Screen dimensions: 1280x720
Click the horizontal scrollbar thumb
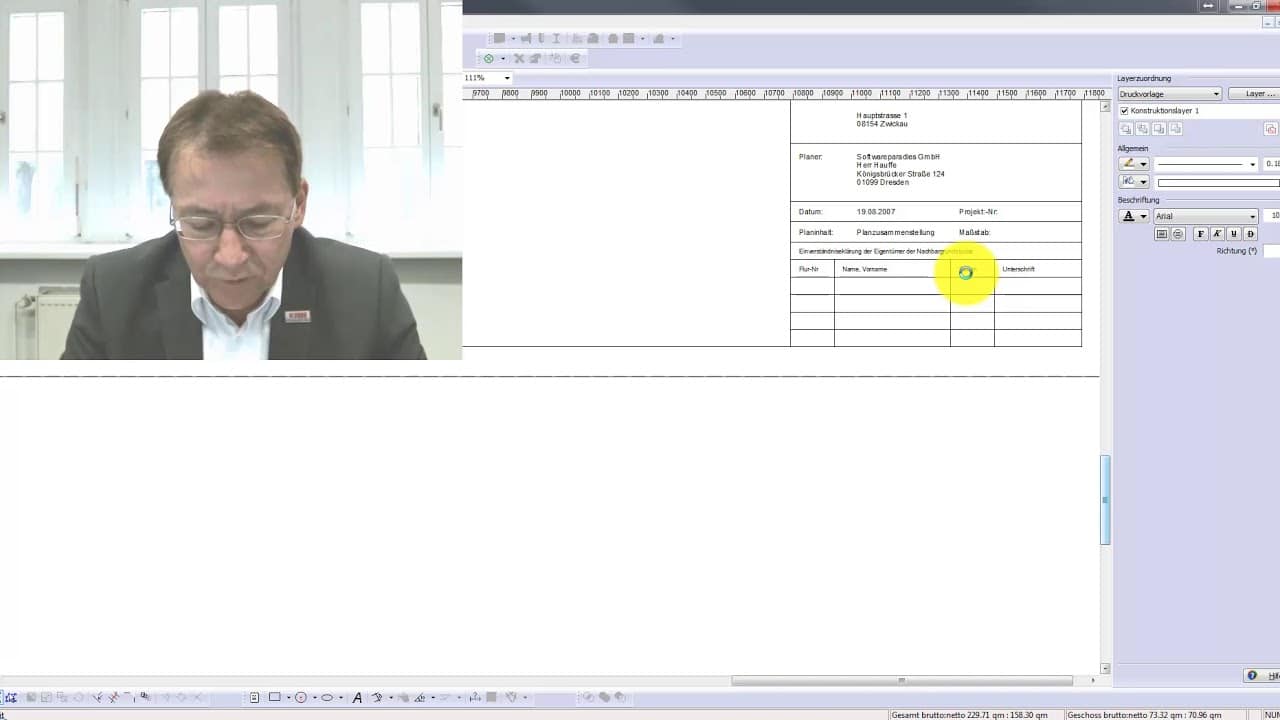901,681
